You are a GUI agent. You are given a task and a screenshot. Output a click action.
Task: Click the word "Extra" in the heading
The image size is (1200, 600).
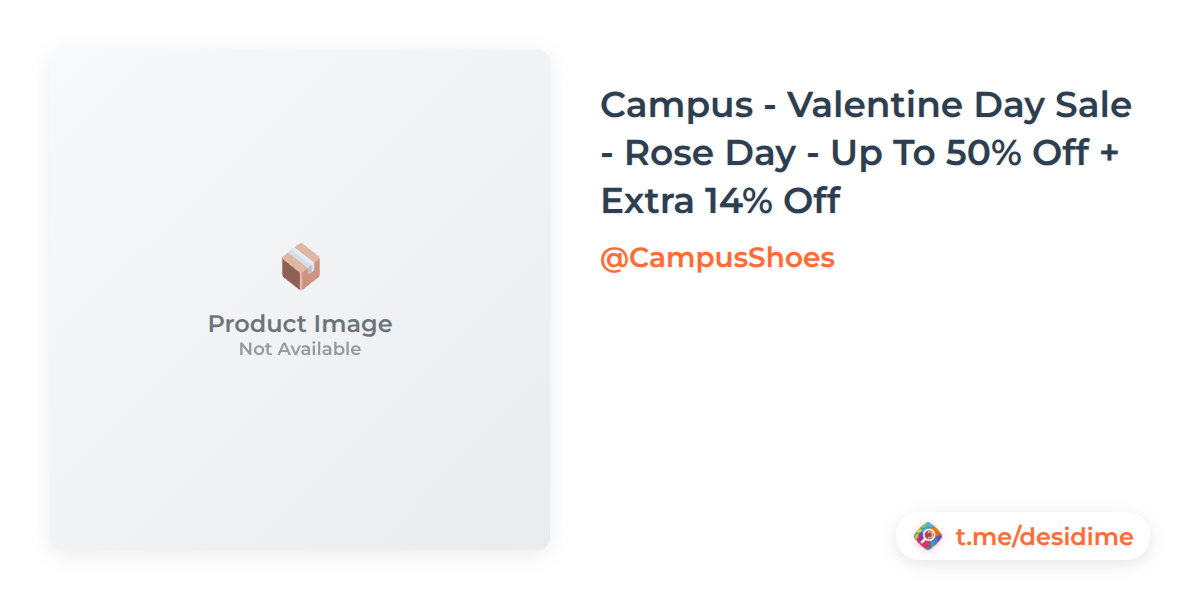647,201
